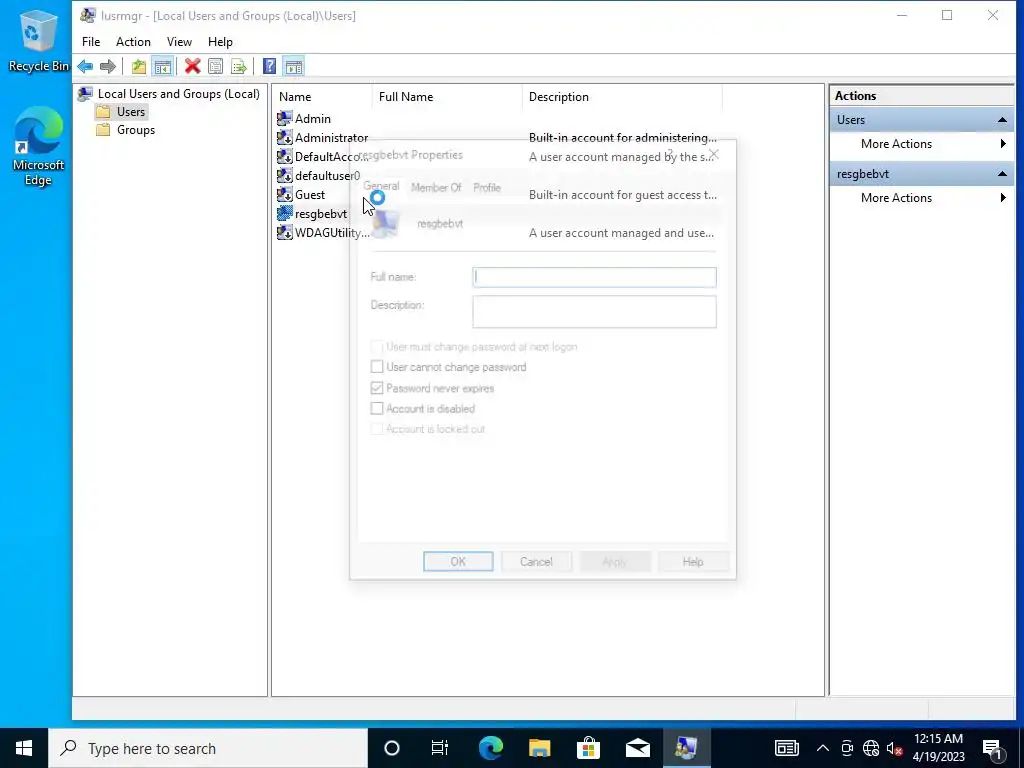Open Task View on the taskbar
Image resolution: width=1024 pixels, height=768 pixels.
(x=440, y=748)
